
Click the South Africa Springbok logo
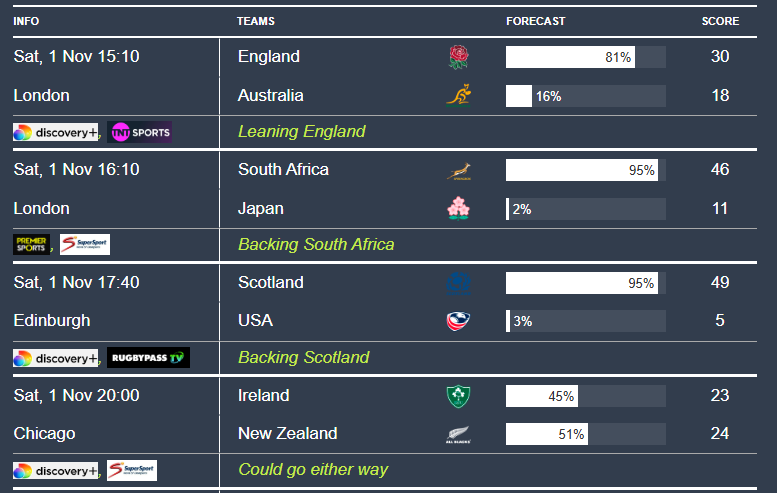point(457,170)
